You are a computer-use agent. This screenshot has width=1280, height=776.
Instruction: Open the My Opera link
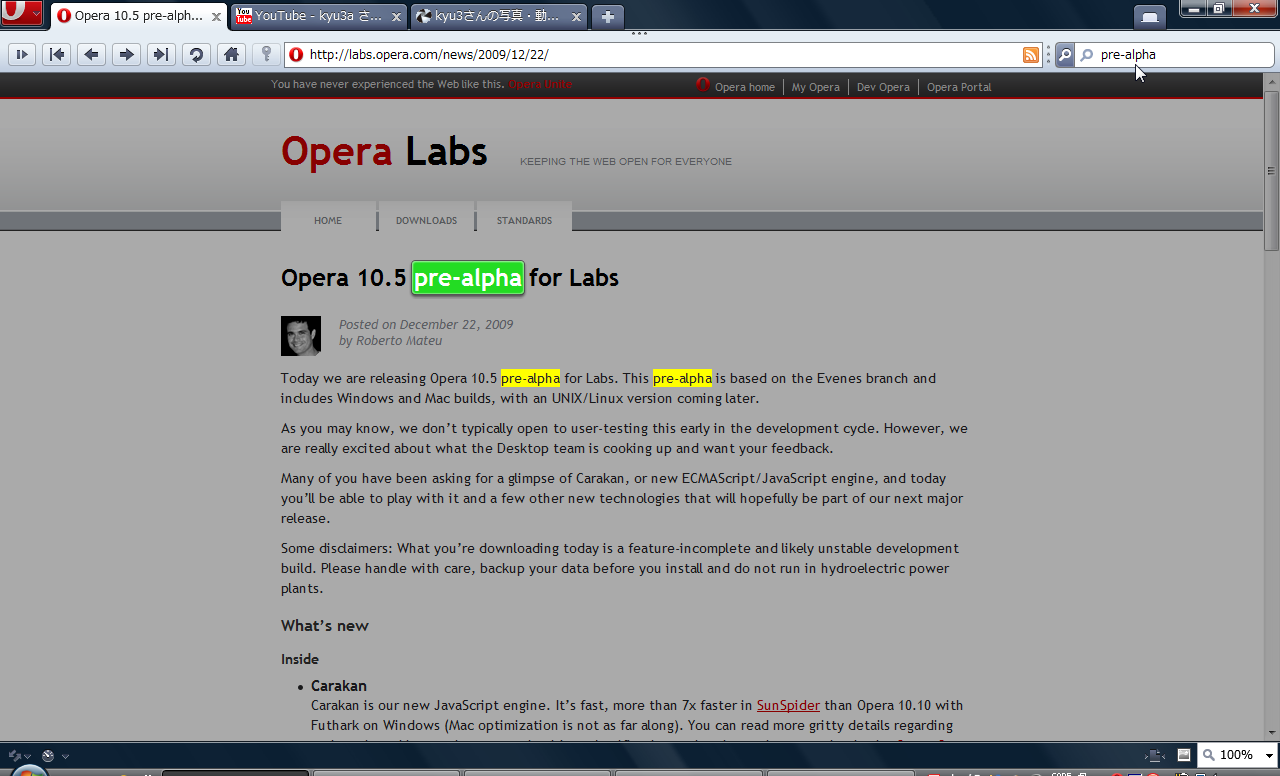(x=816, y=87)
